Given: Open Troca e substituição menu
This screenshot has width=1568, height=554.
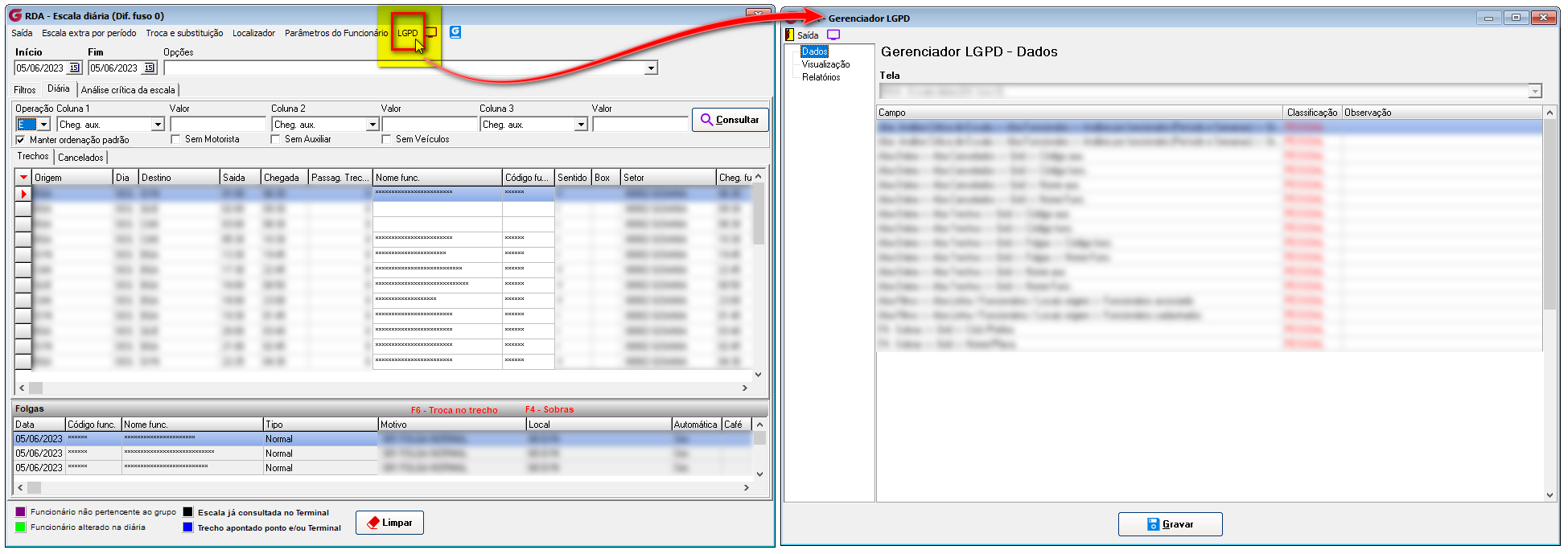Looking at the screenshot, I should click(x=184, y=33).
